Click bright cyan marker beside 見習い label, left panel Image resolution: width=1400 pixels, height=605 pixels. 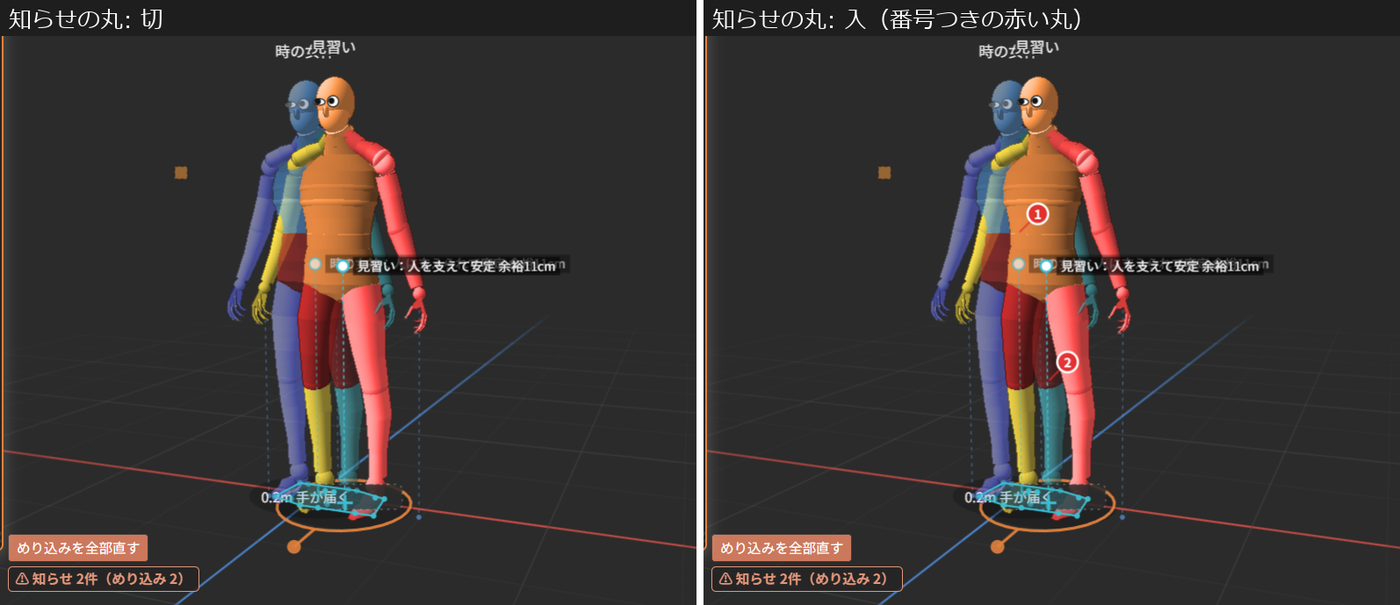pyautogui.click(x=343, y=267)
